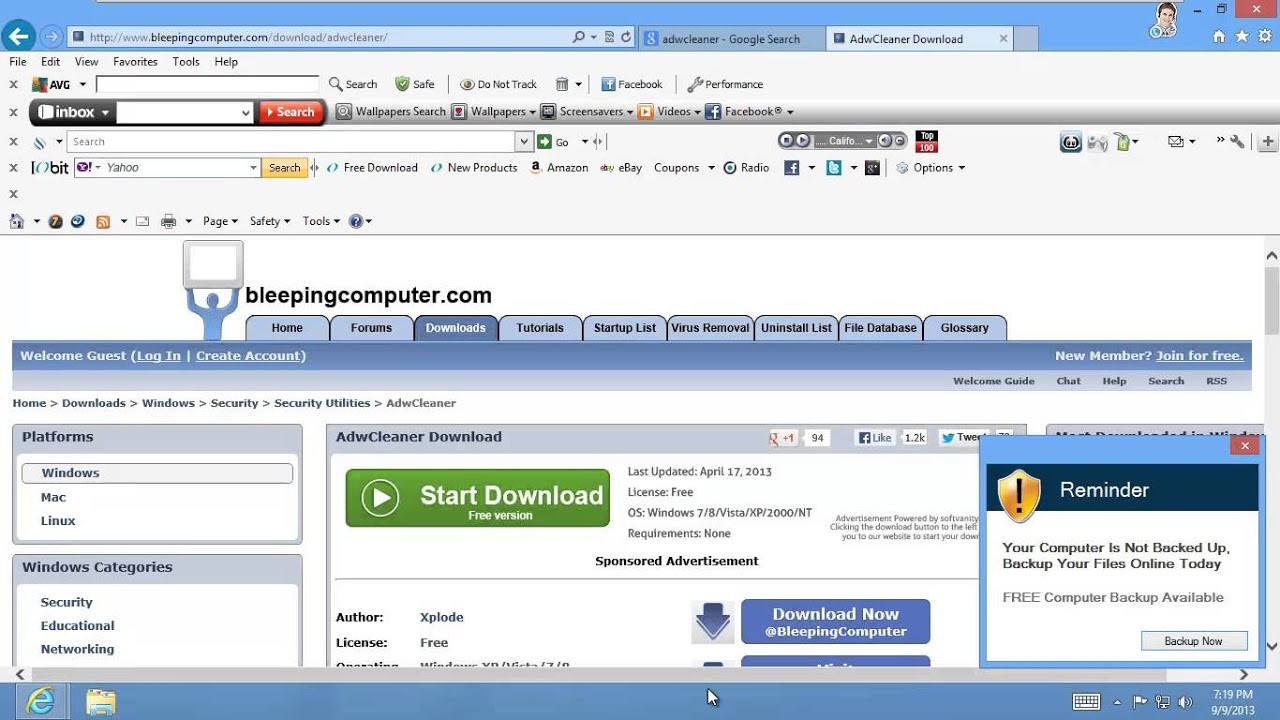Open File Explorer from the taskbar
1280x720 pixels.
click(100, 701)
